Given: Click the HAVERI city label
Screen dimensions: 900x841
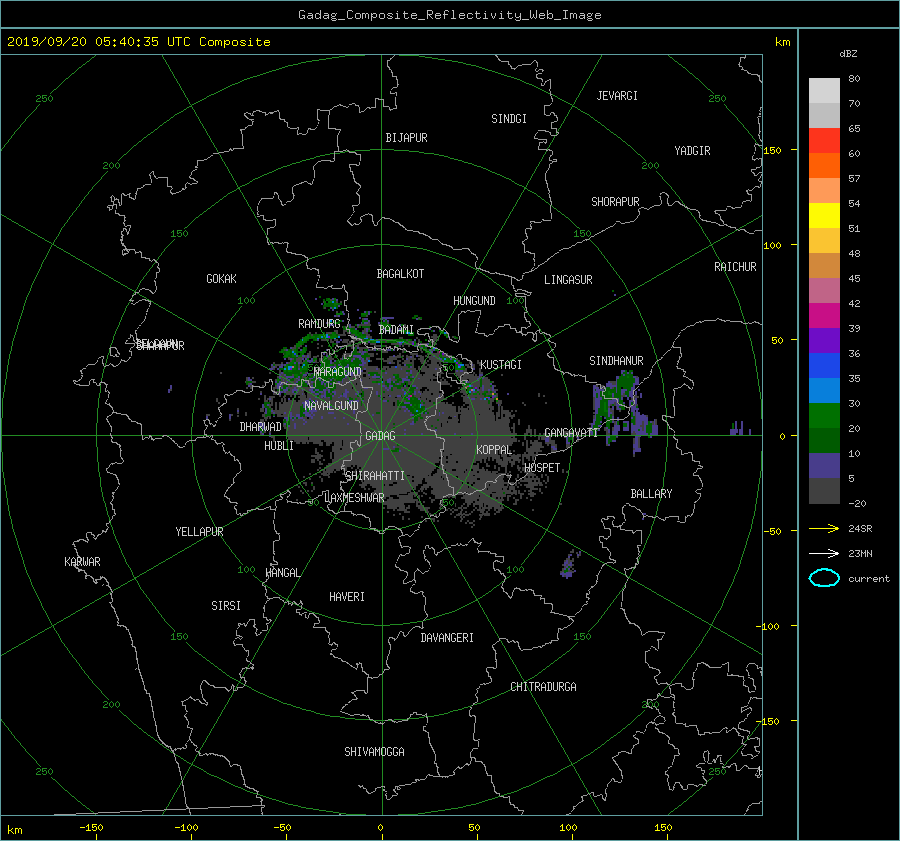Looking at the screenshot, I should pos(347,597).
